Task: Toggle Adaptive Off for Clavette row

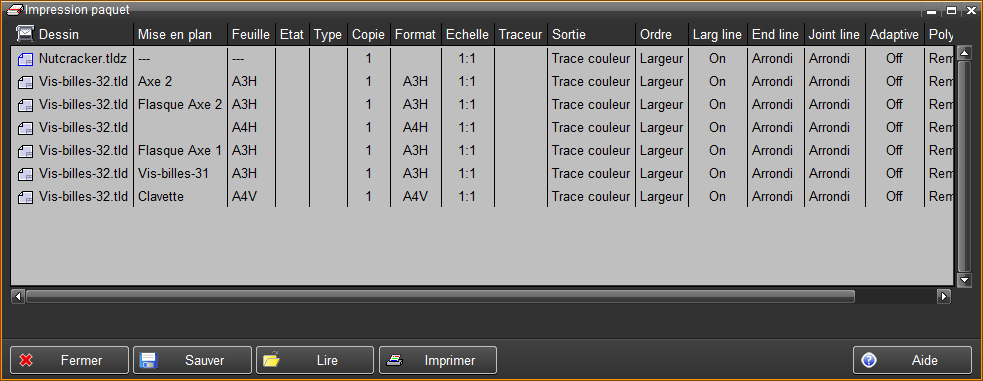Action: pos(894,196)
